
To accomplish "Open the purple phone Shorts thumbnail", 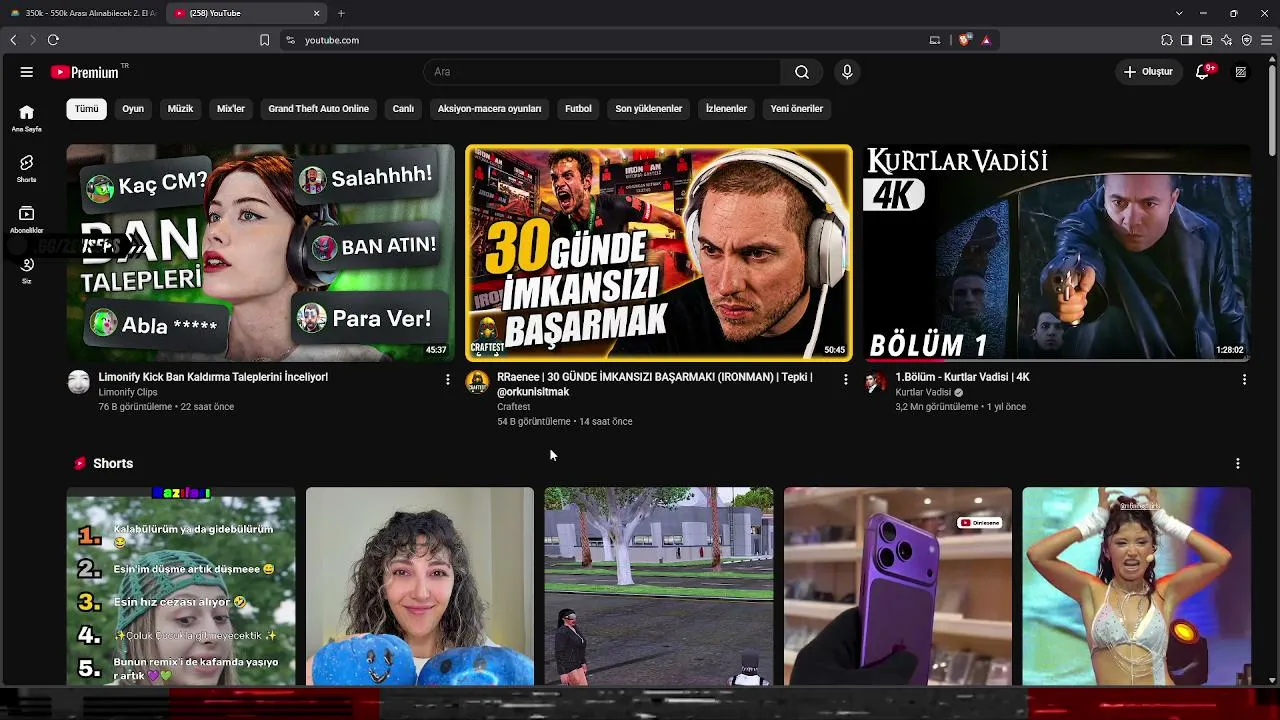I will pos(898,586).
